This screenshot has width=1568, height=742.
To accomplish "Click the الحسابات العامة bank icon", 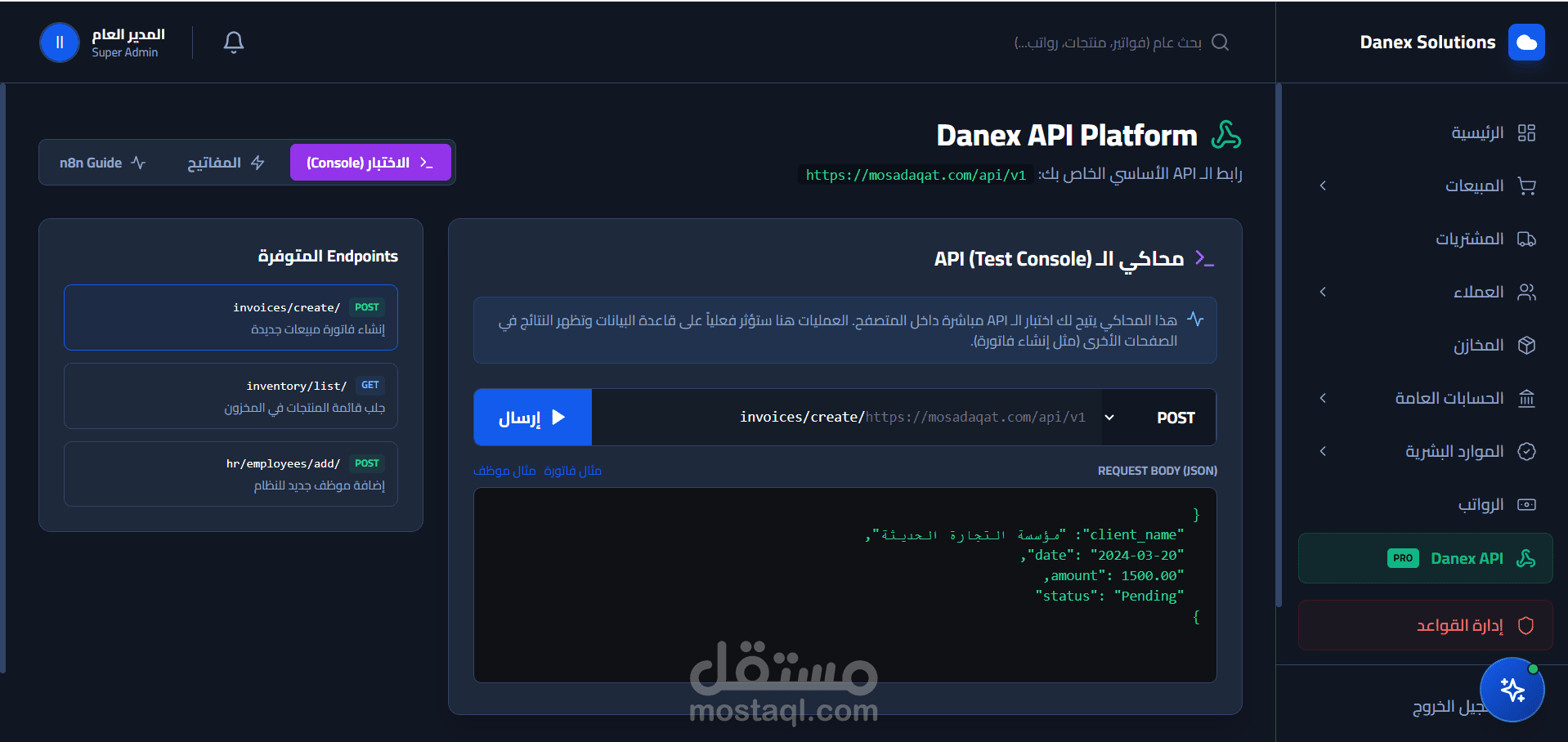I will coord(1526,398).
